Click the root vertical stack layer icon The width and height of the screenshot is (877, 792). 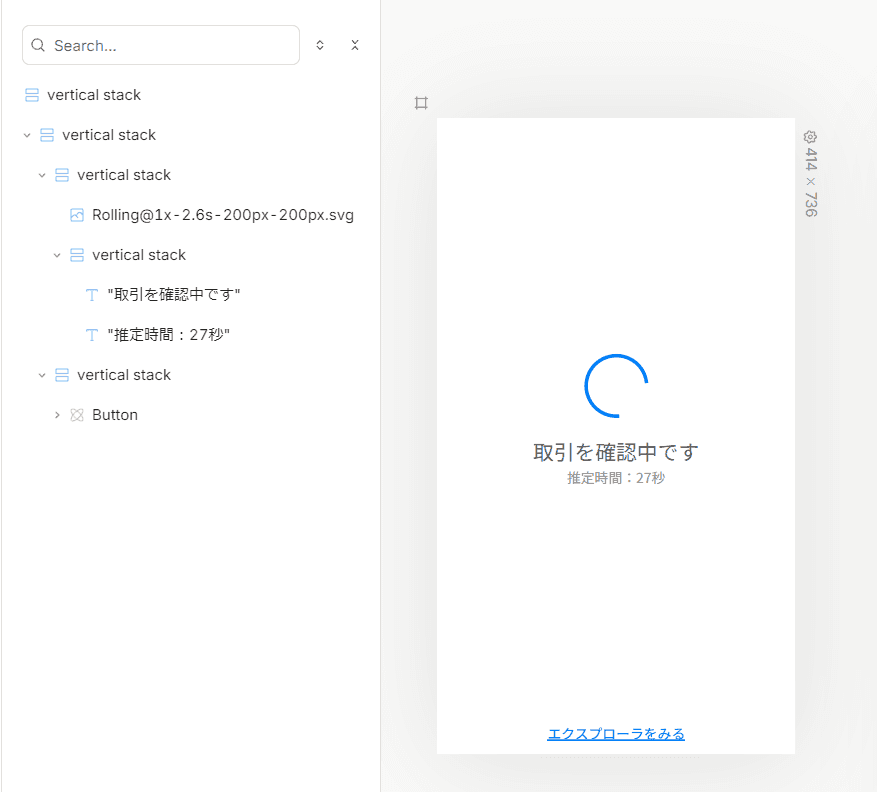(x=32, y=95)
